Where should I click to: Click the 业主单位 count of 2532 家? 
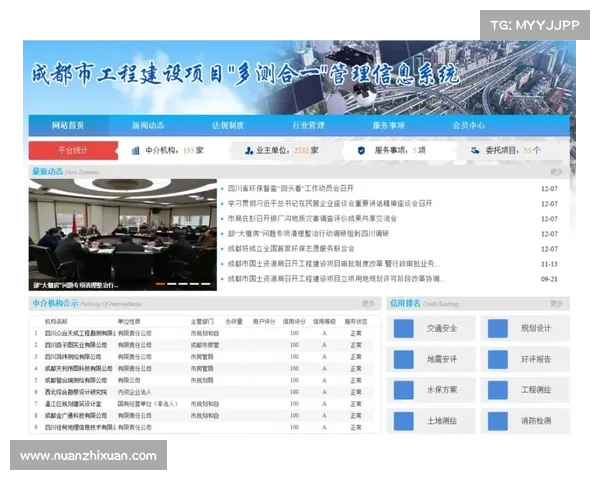306,150
